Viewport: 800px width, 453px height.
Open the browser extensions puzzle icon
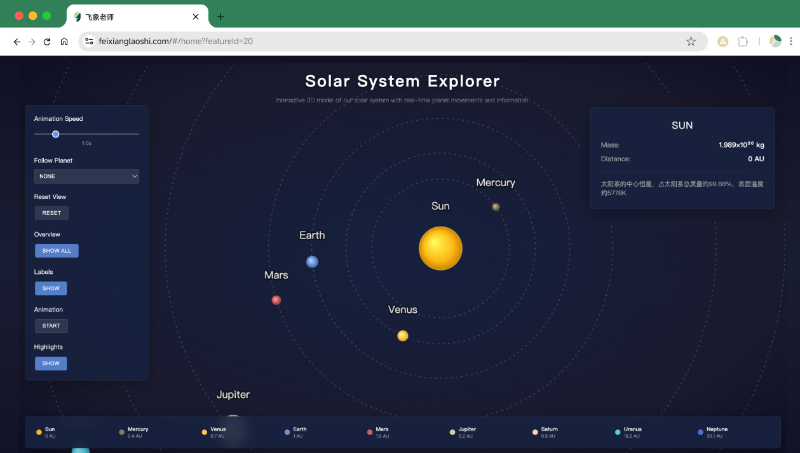tap(743, 41)
